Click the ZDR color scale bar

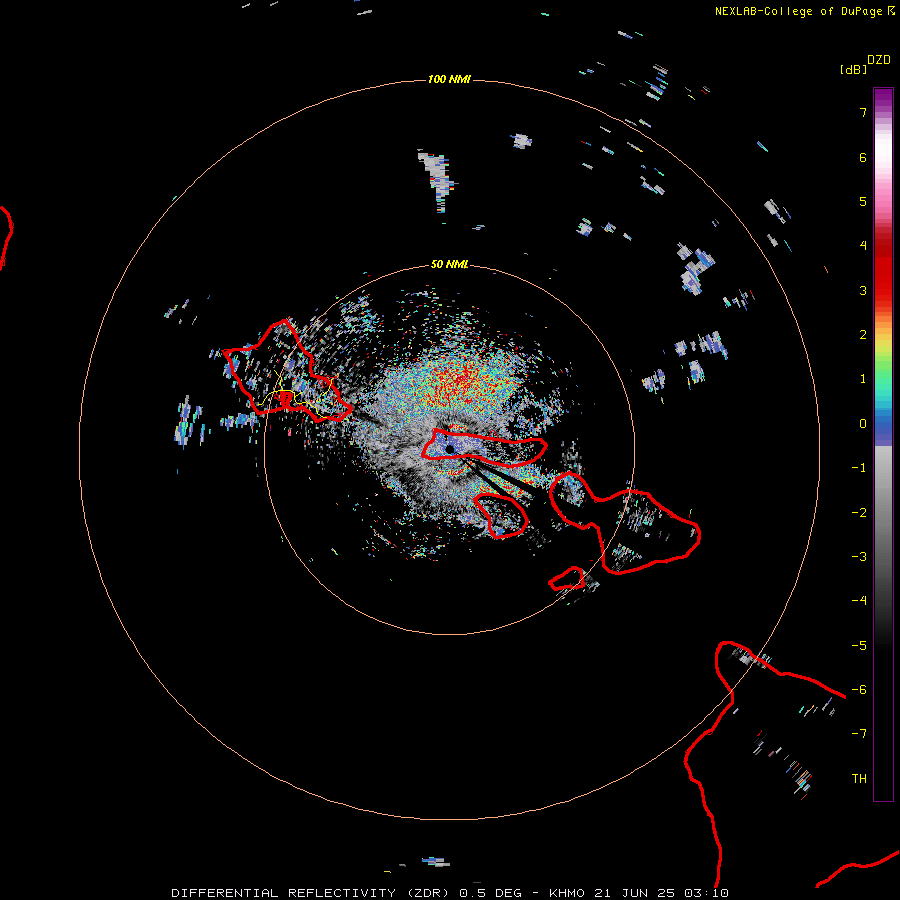pyautogui.click(x=883, y=444)
